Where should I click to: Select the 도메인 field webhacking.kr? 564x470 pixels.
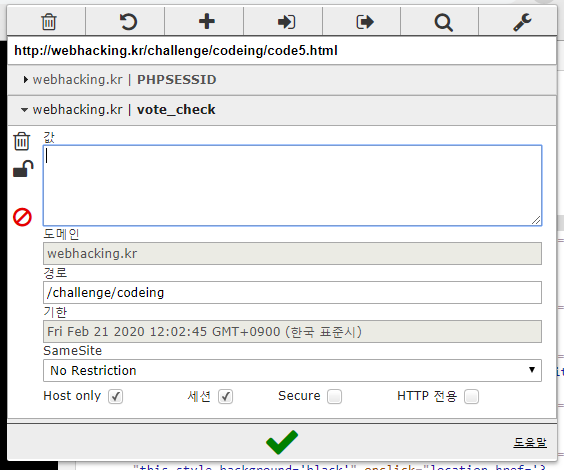(x=292, y=254)
